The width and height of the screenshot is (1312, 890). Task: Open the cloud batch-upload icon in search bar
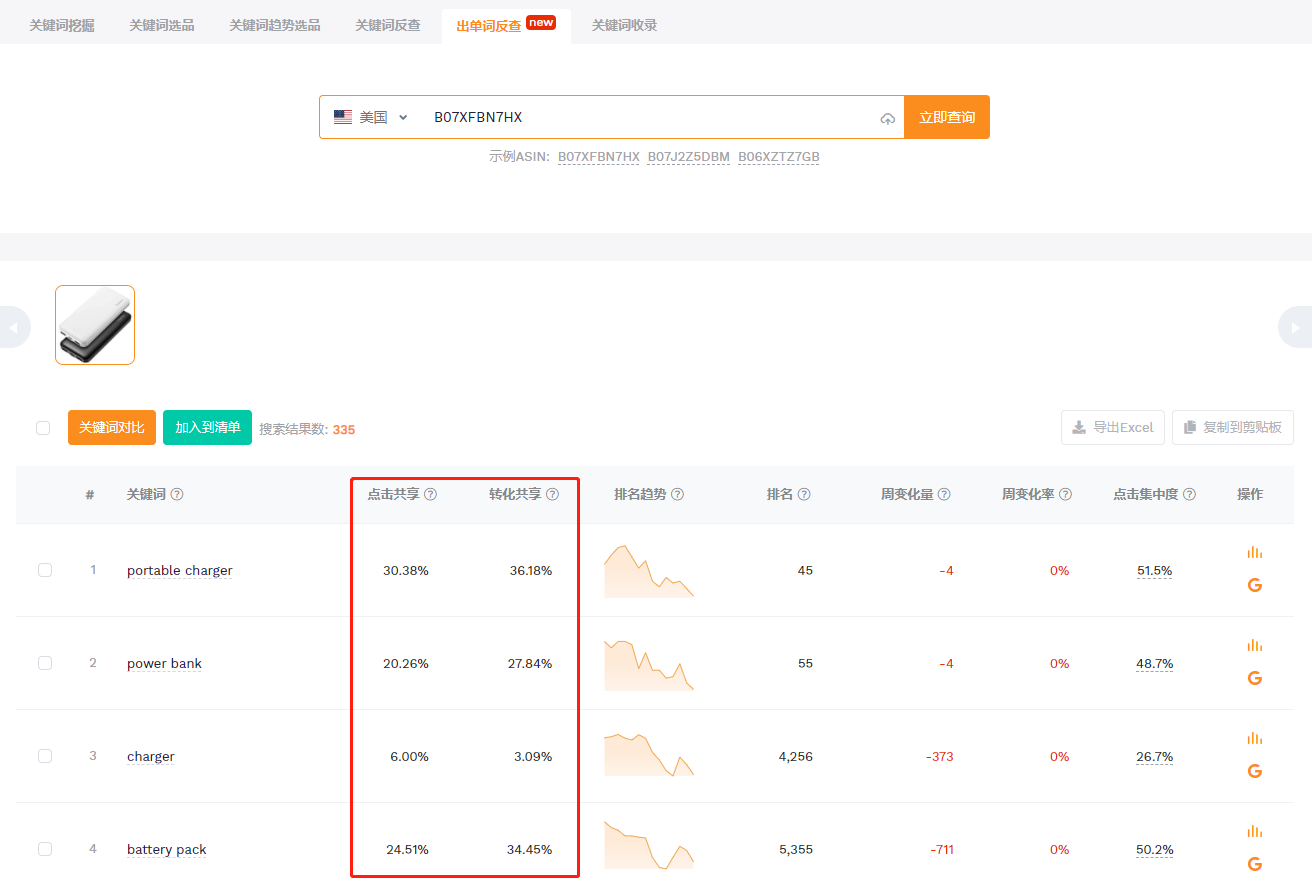887,118
